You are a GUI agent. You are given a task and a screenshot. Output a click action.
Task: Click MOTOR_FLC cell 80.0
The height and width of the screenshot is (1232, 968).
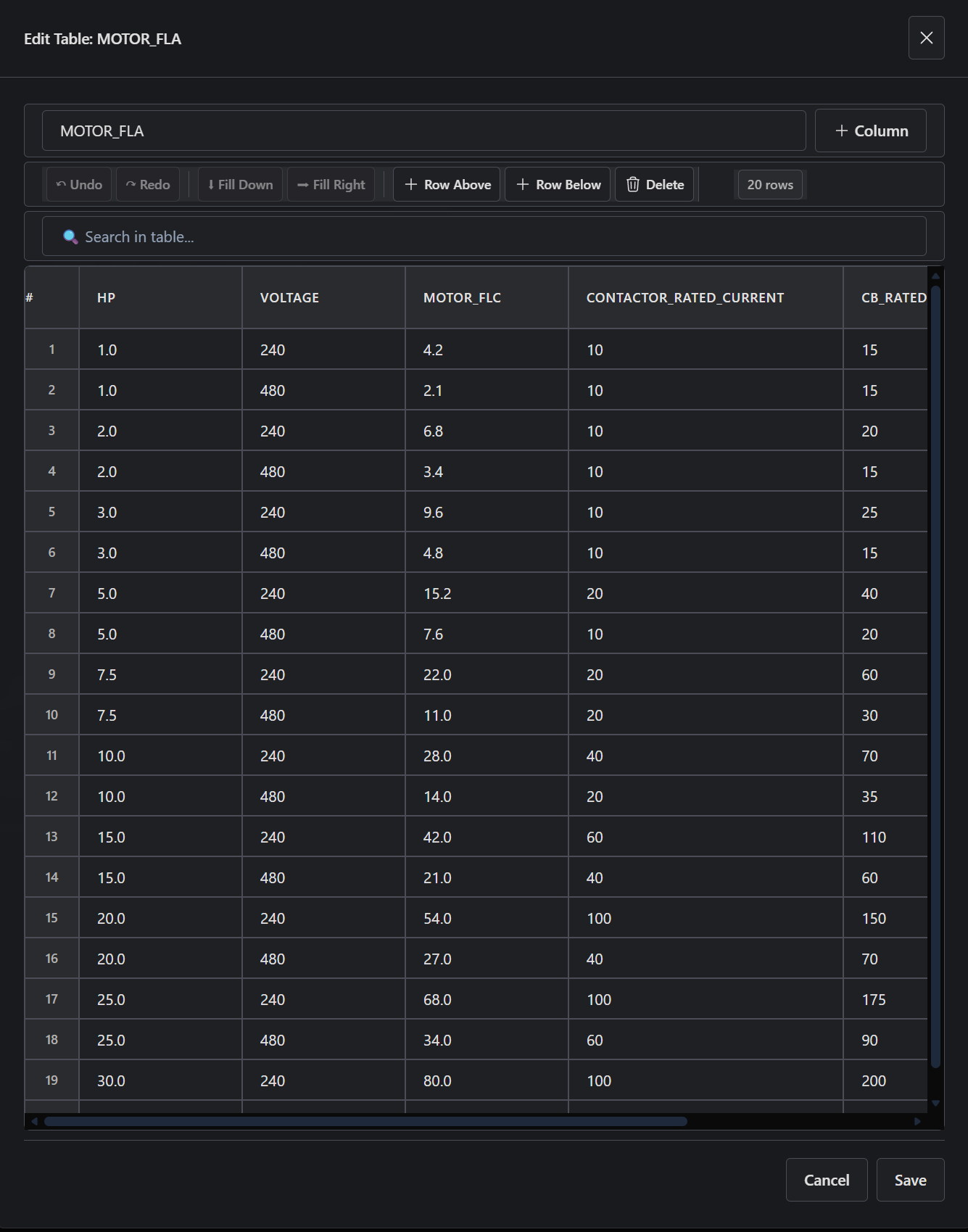click(487, 1080)
